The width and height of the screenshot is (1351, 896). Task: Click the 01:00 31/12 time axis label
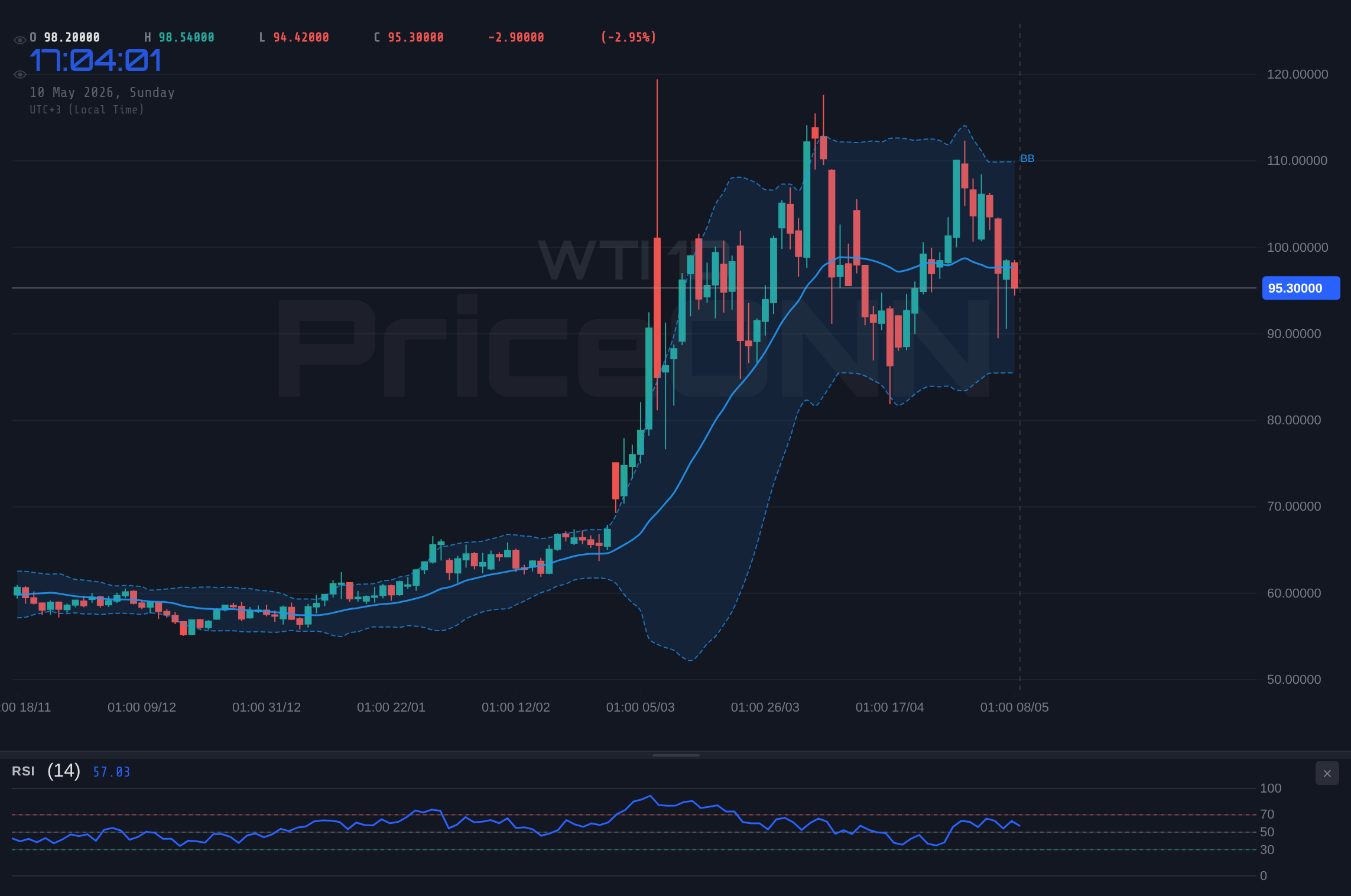click(267, 707)
